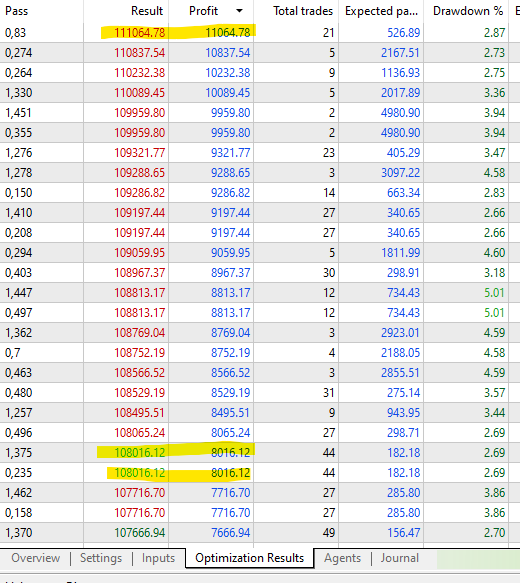Select pass 1,370 with 49 trades
Image resolution: width=520 pixels, height=583 pixels.
point(260,533)
